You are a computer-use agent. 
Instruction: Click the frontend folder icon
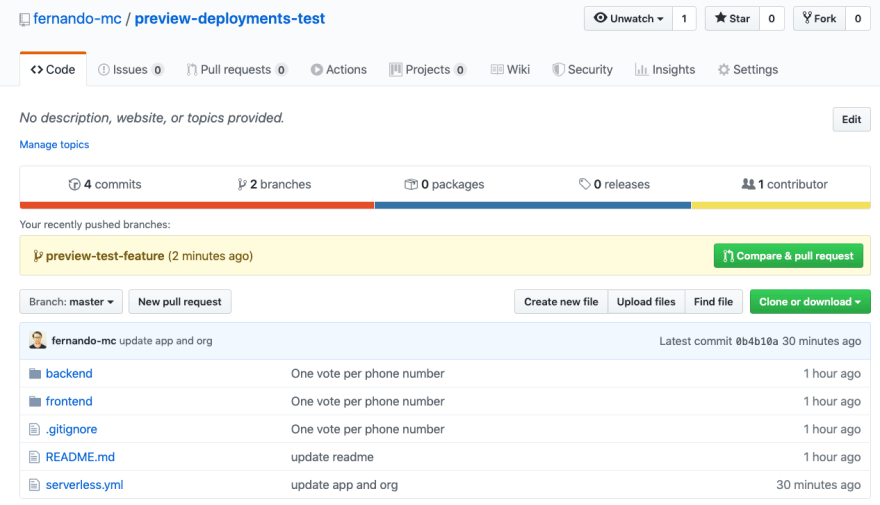pos(35,401)
